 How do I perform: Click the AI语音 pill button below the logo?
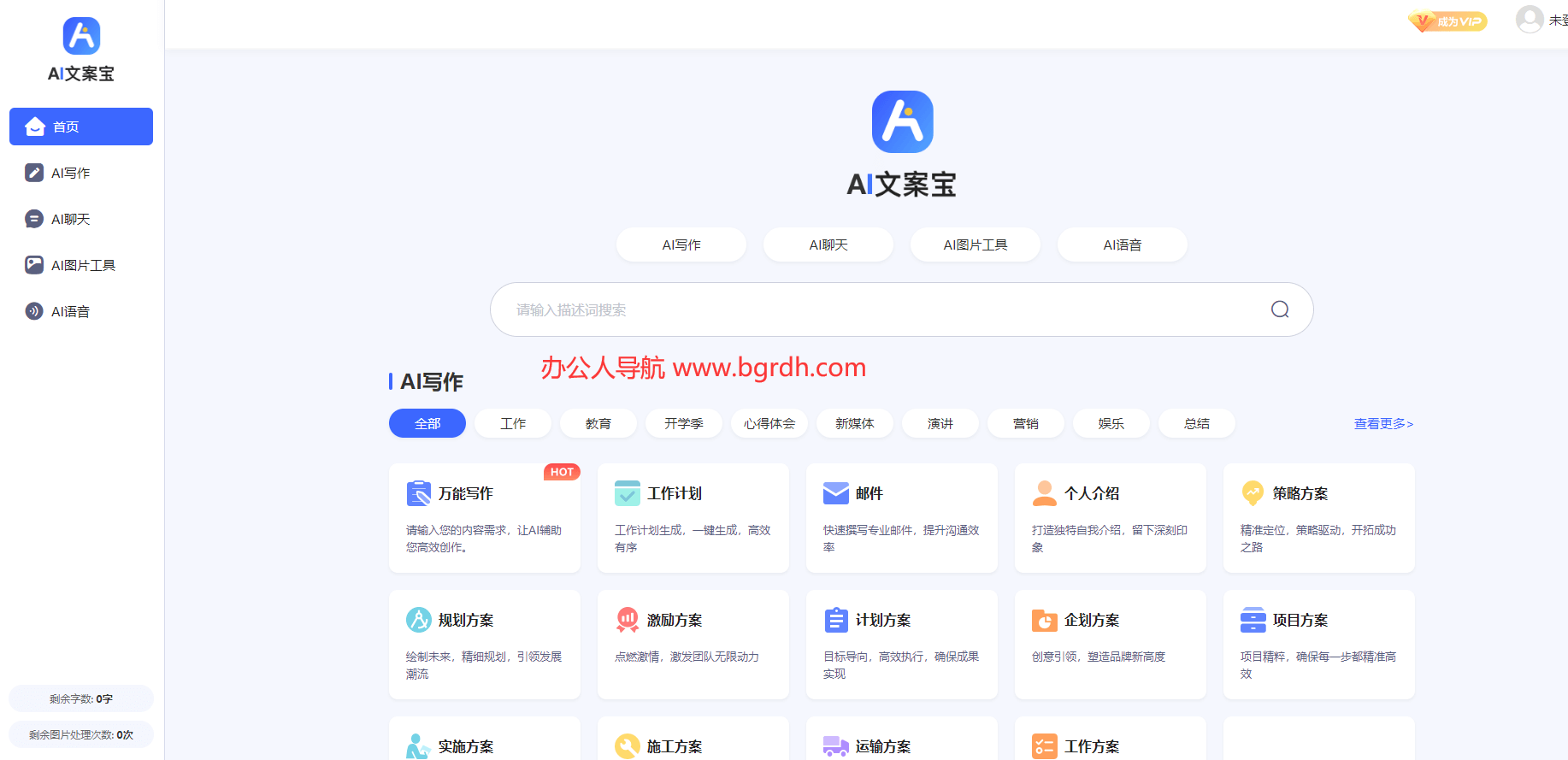point(1123,244)
